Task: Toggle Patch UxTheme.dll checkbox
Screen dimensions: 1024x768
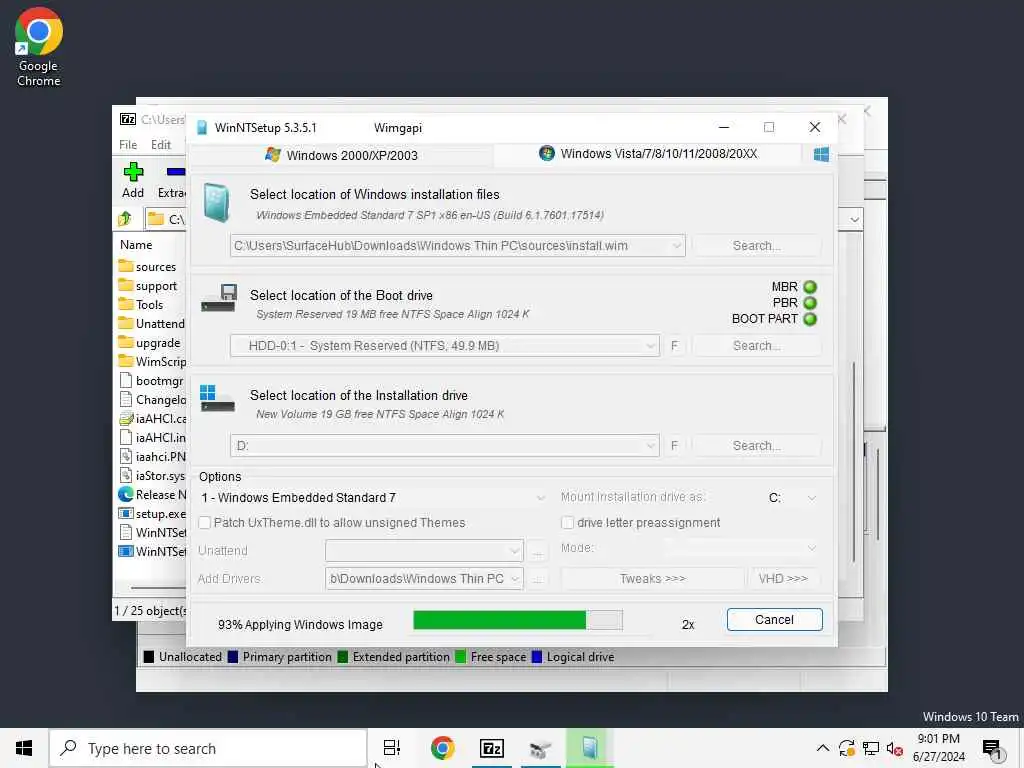Action: pos(205,522)
